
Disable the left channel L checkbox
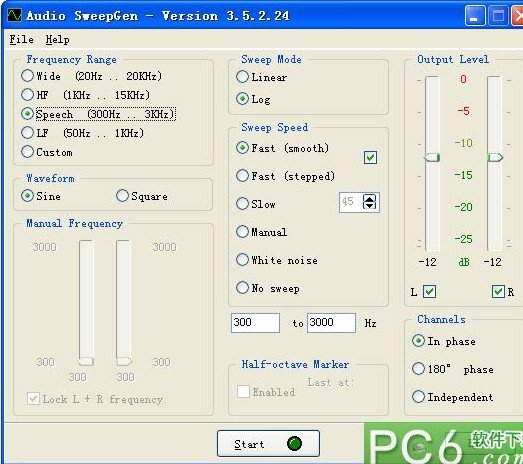coord(429,292)
